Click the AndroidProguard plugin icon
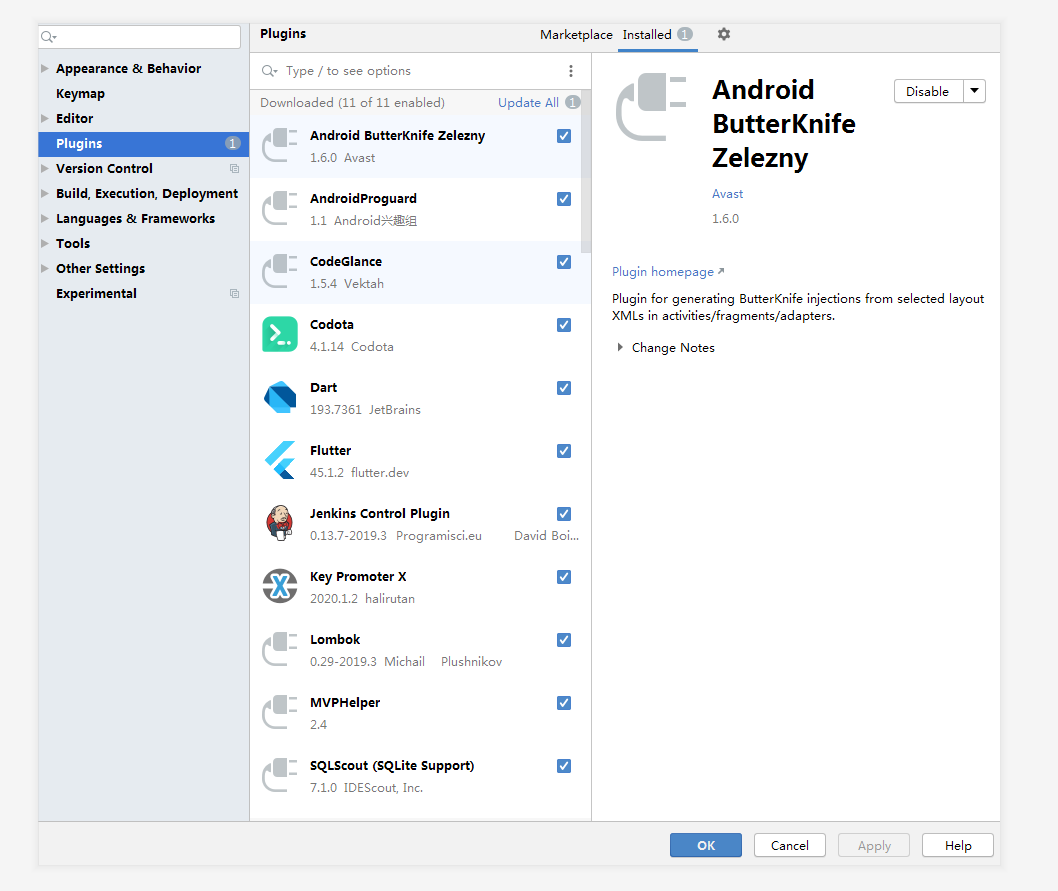The height and width of the screenshot is (891, 1058). (x=280, y=208)
